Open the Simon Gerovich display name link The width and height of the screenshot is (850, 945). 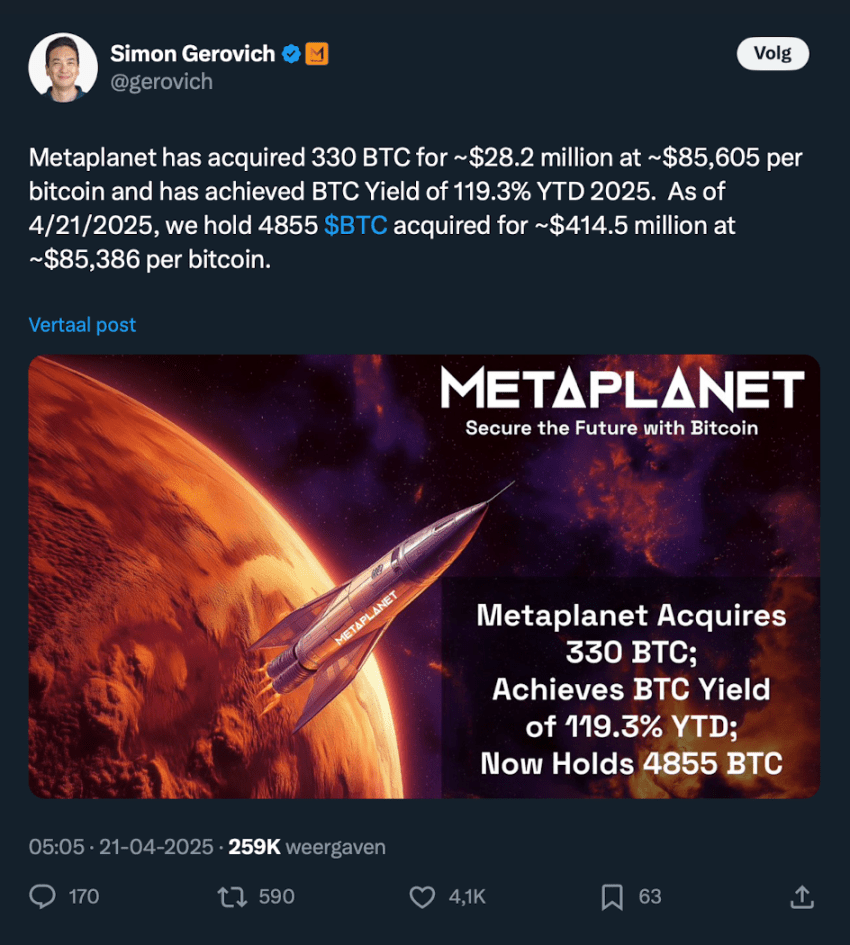click(x=193, y=54)
